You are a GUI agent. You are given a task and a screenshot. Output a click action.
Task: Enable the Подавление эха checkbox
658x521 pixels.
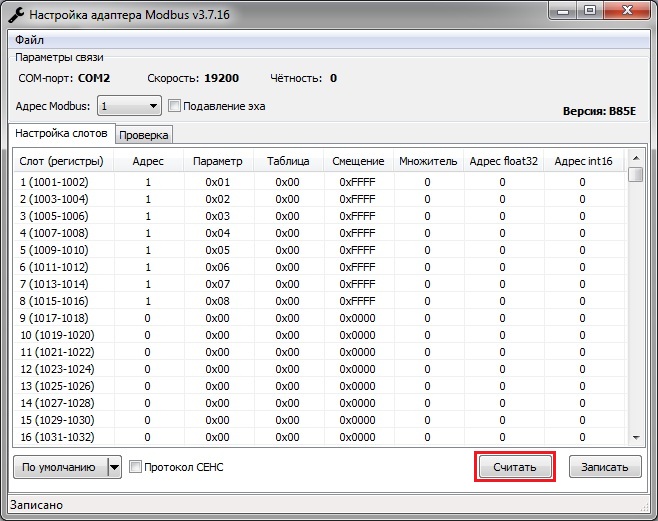coord(174,106)
